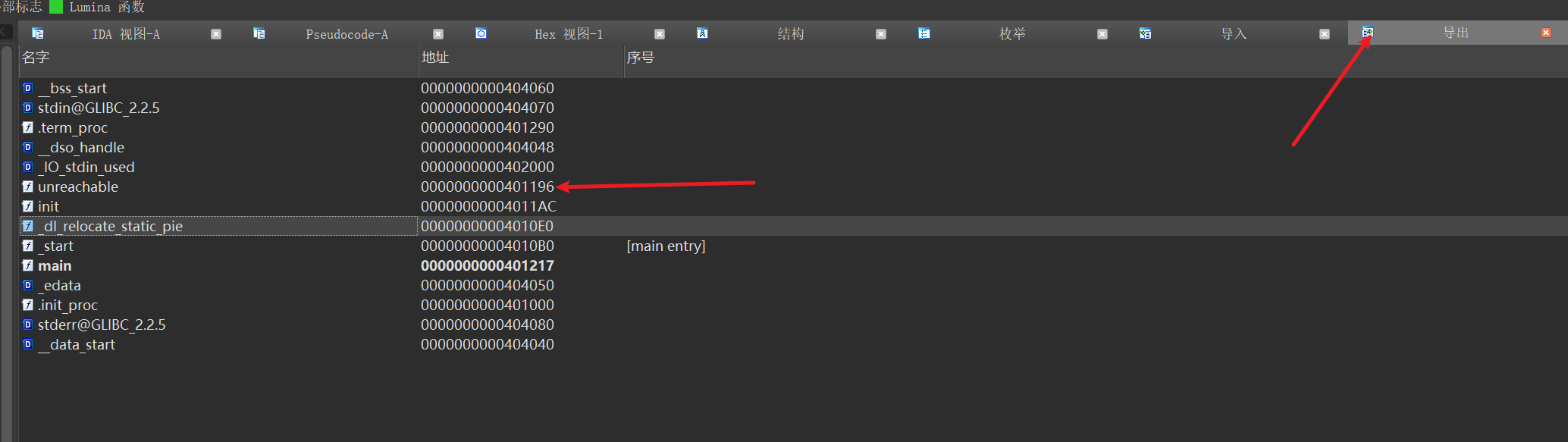Switch to the 结构 tab
Viewport: 1568px width, 442px height.
[791, 34]
